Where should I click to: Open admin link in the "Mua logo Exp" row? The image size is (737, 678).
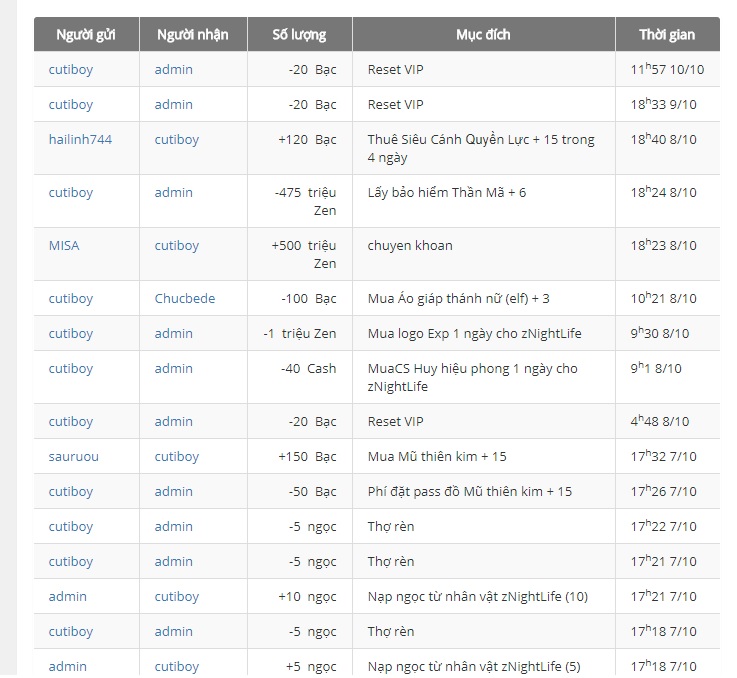point(174,334)
